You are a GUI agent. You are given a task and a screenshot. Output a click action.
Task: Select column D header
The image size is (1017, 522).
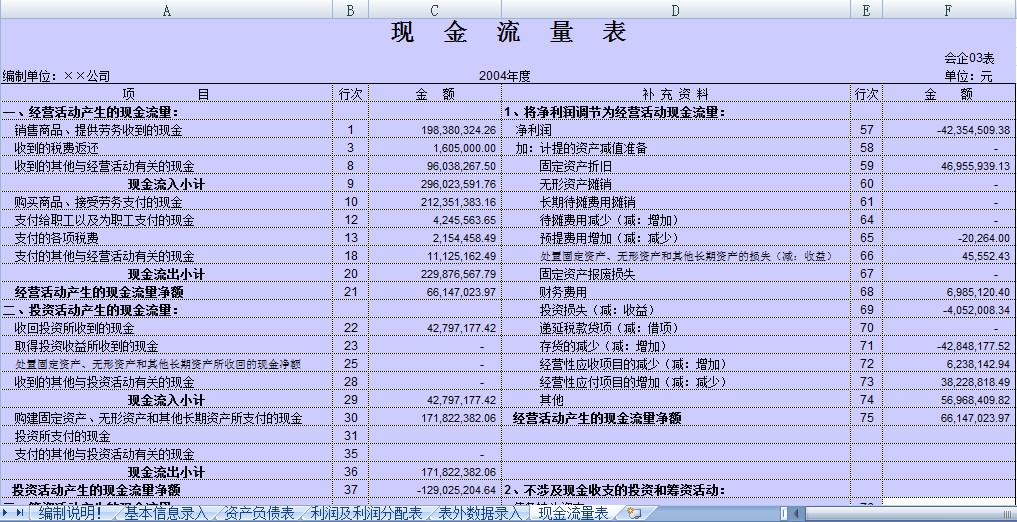[x=676, y=10]
